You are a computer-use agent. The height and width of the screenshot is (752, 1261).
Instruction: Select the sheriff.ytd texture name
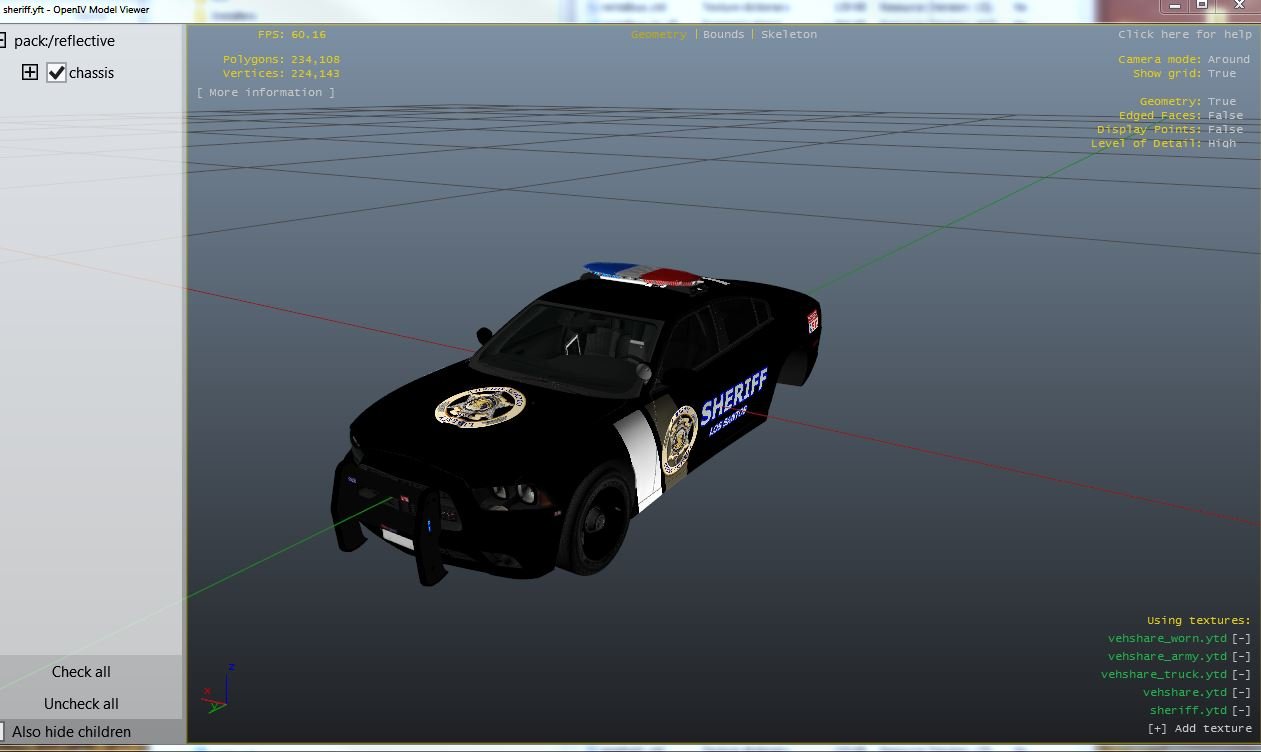pos(1188,710)
